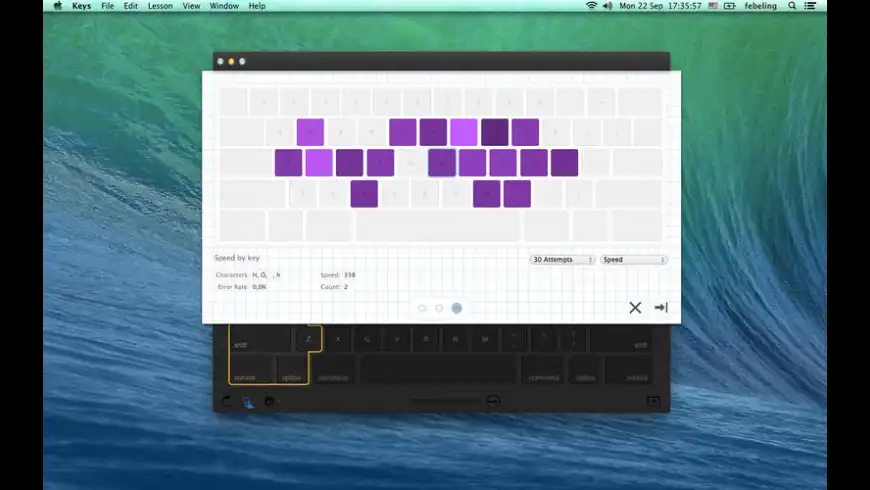Click the left option key on the dark keyboard
Image resolution: width=870 pixels, height=490 pixels.
(x=292, y=370)
